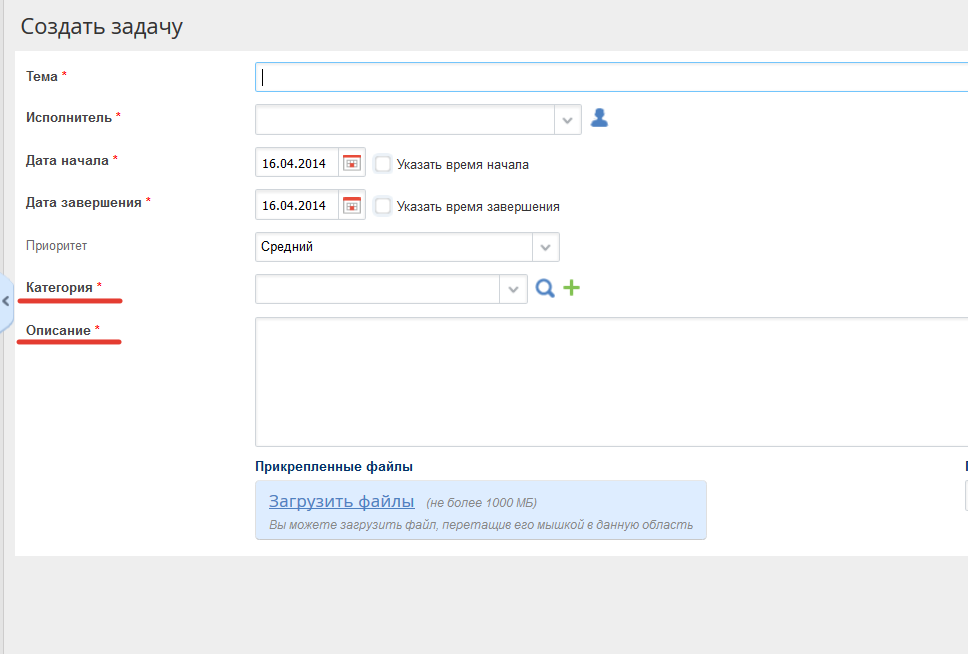Expand the Категория dropdown arrow
This screenshot has width=968, height=654.
click(x=513, y=289)
